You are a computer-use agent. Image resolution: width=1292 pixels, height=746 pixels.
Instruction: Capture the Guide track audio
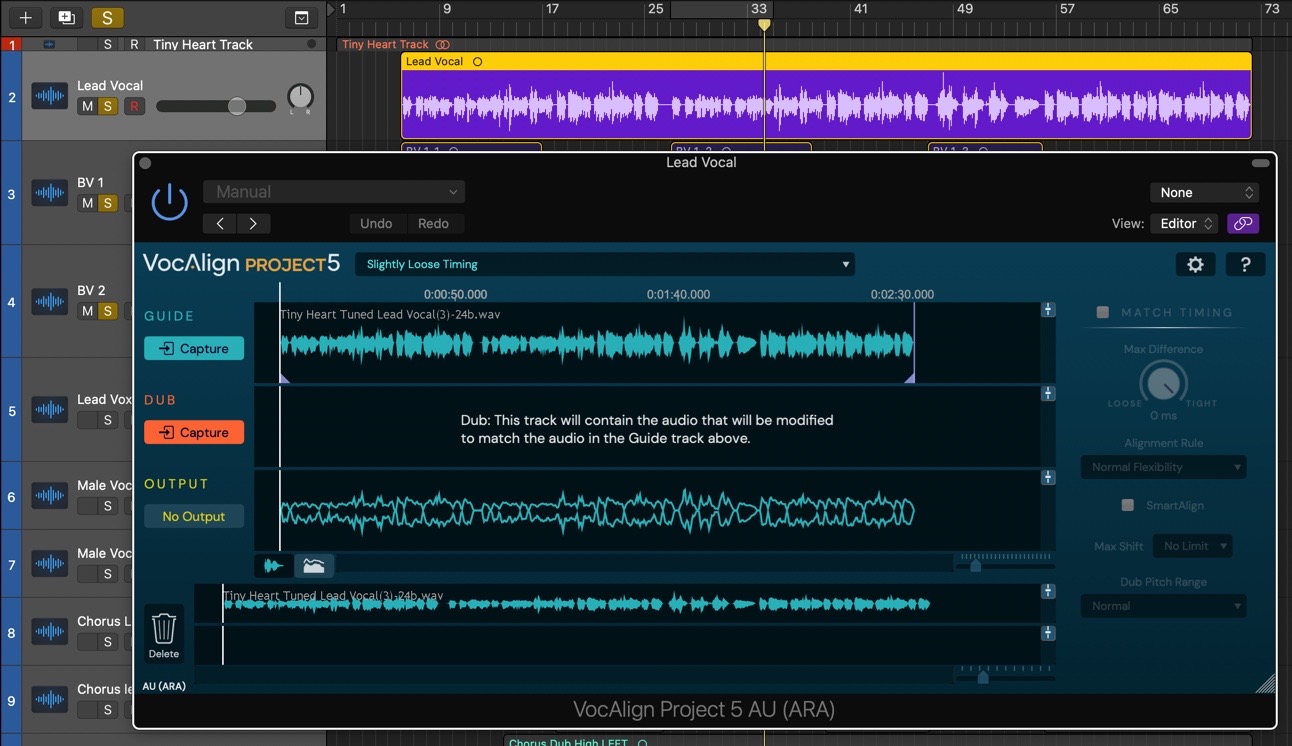pos(194,348)
